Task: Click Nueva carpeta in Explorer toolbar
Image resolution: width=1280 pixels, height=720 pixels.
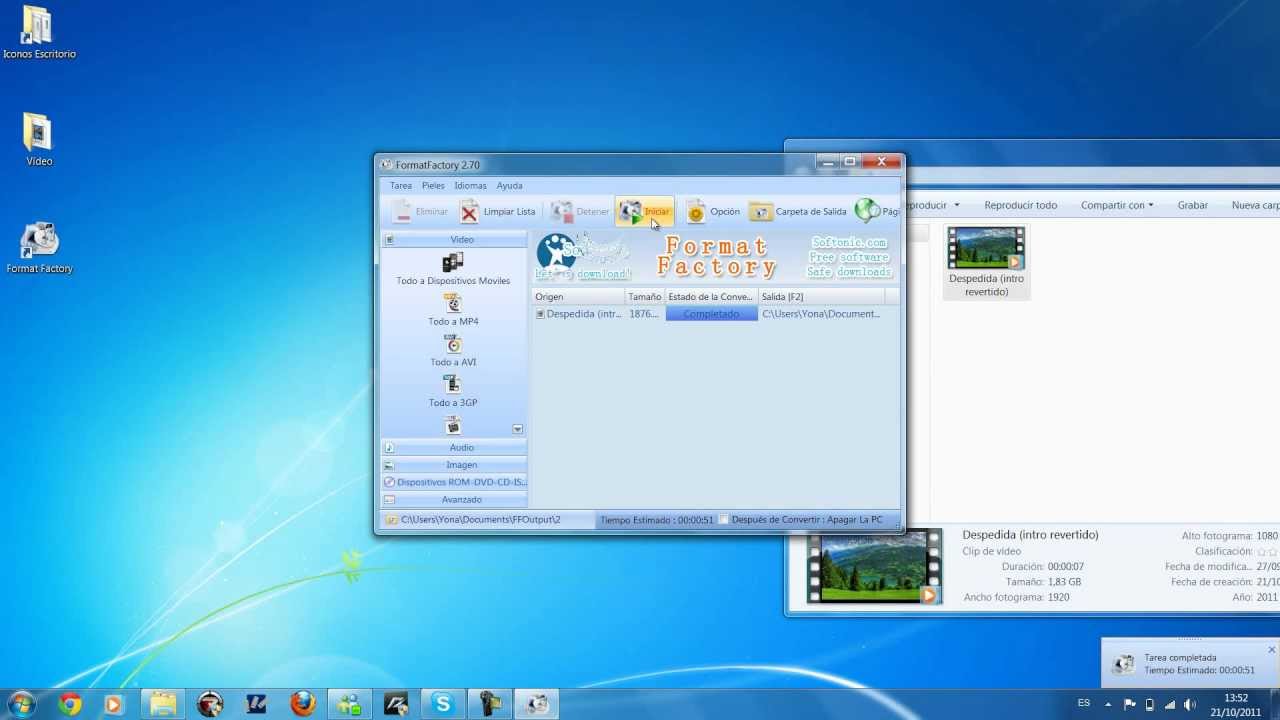Action: coord(1255,205)
